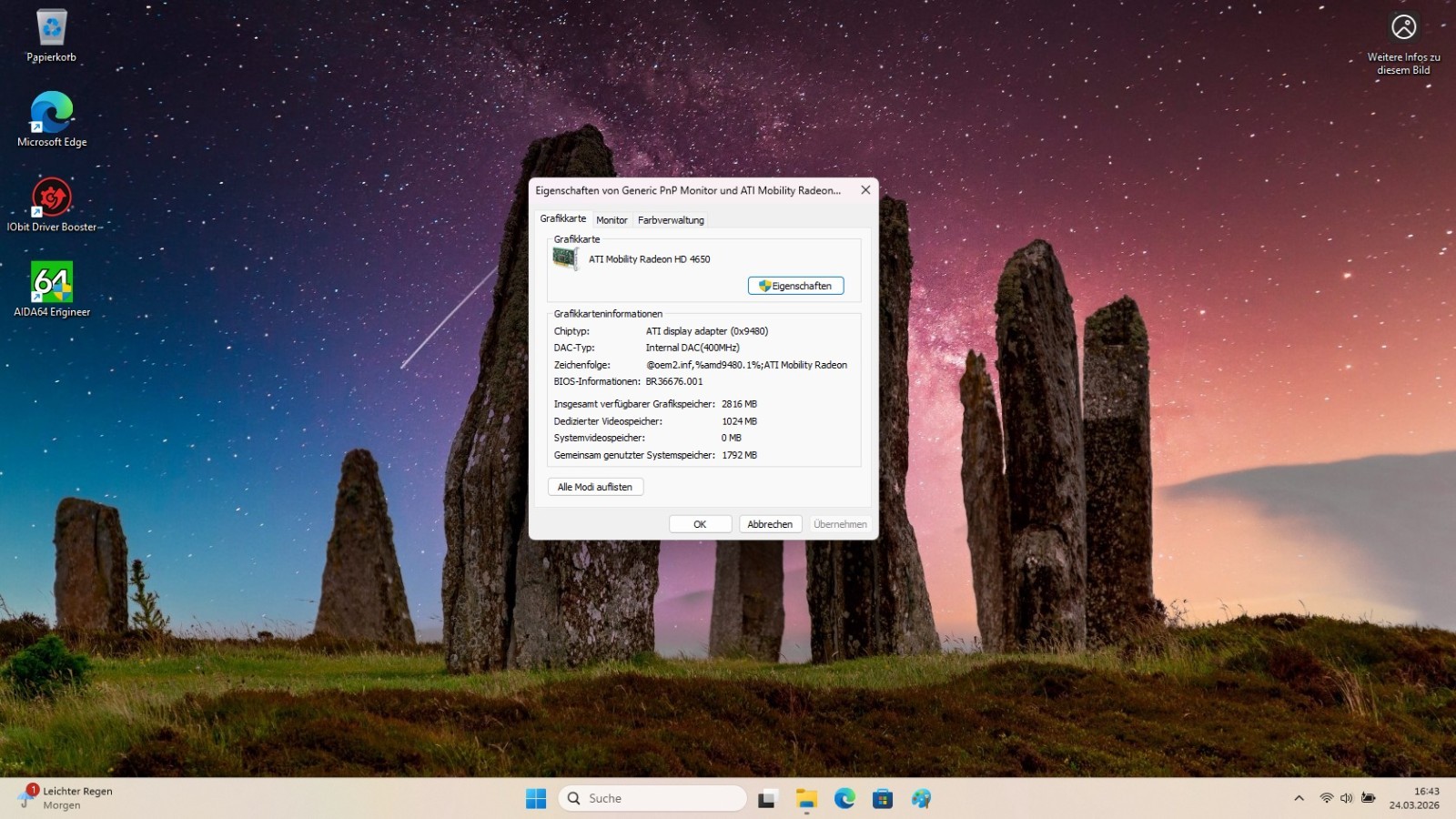The height and width of the screenshot is (819, 1456).
Task: Click dedicated video memory value '1024 MB'
Action: pos(739,421)
